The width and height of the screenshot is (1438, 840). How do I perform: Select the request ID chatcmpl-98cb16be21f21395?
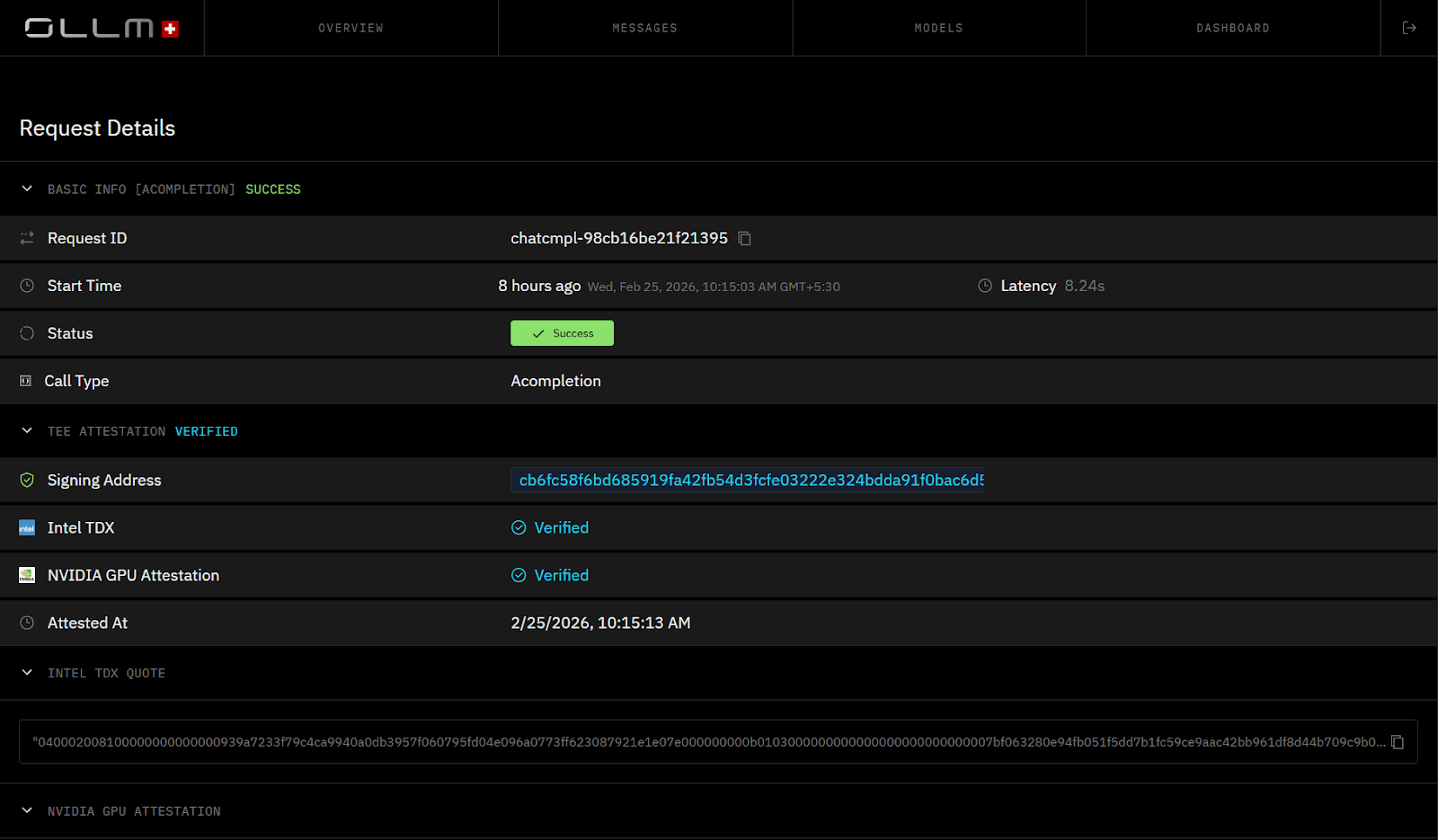click(619, 238)
